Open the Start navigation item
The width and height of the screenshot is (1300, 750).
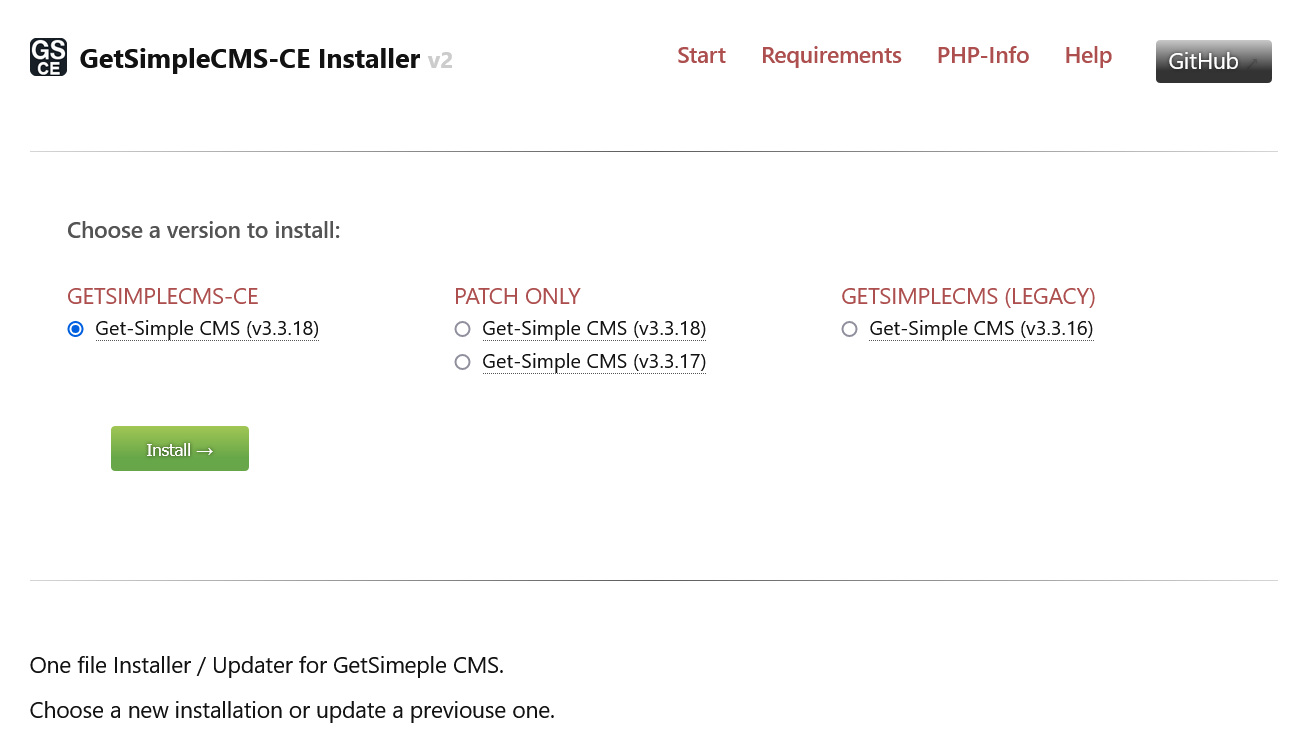click(701, 55)
